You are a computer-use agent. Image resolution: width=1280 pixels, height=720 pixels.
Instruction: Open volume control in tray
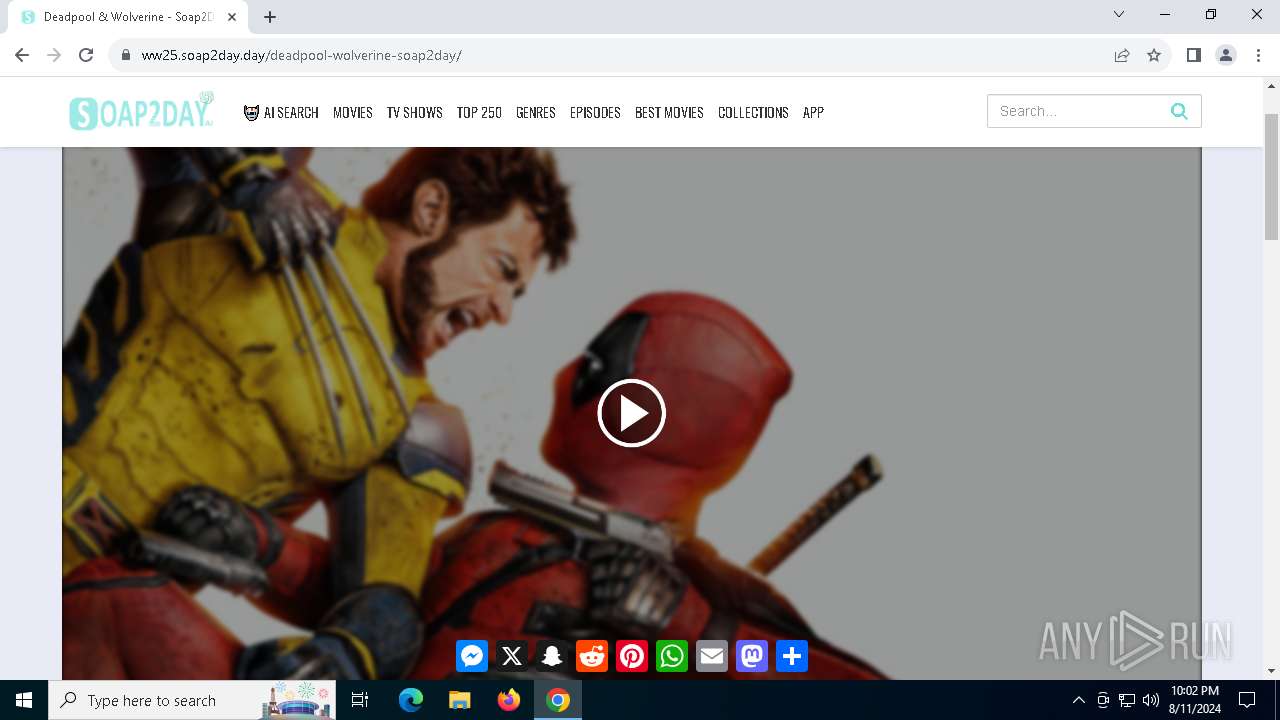click(x=1151, y=700)
